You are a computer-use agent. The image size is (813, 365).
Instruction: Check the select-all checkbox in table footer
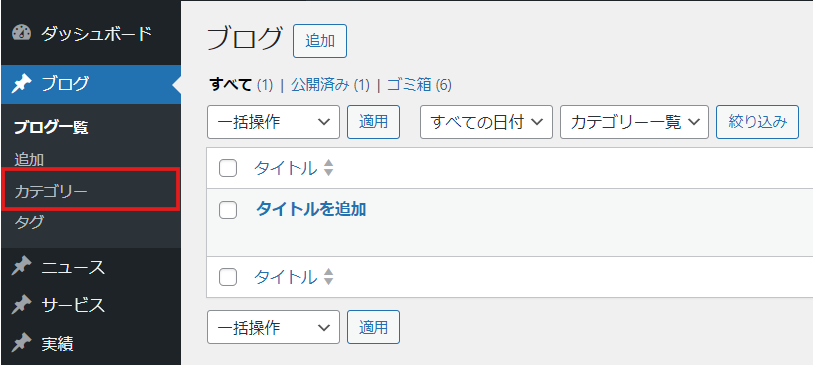pyautogui.click(x=228, y=277)
